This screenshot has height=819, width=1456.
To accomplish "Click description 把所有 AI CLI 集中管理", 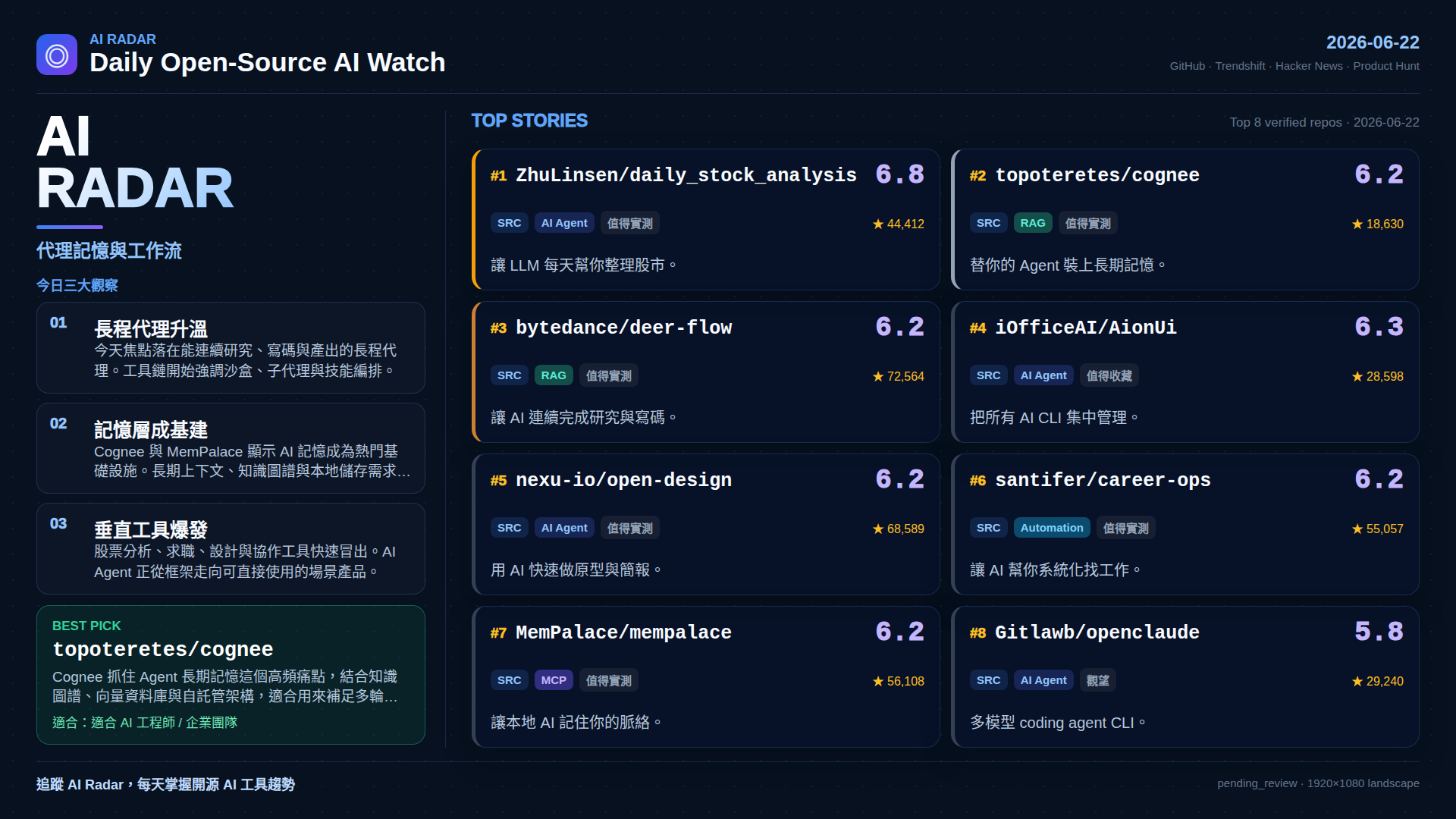I will click(1054, 418).
